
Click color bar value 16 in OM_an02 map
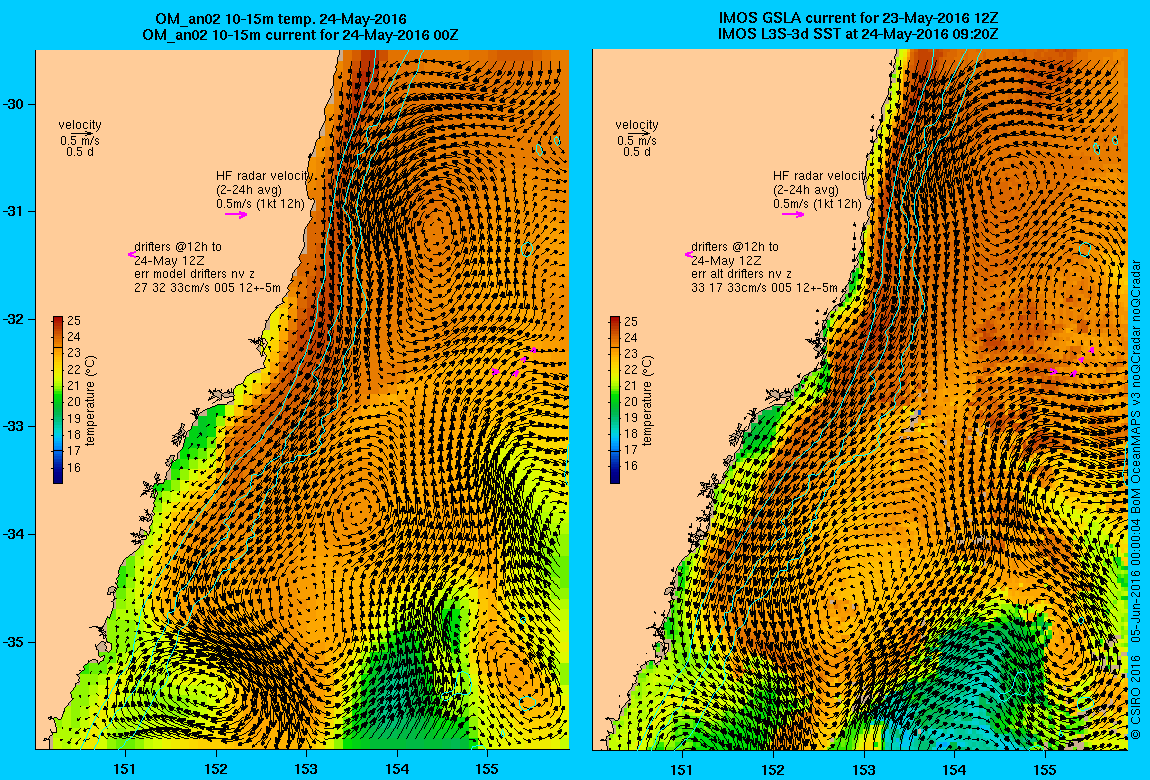pyautogui.click(x=74, y=468)
